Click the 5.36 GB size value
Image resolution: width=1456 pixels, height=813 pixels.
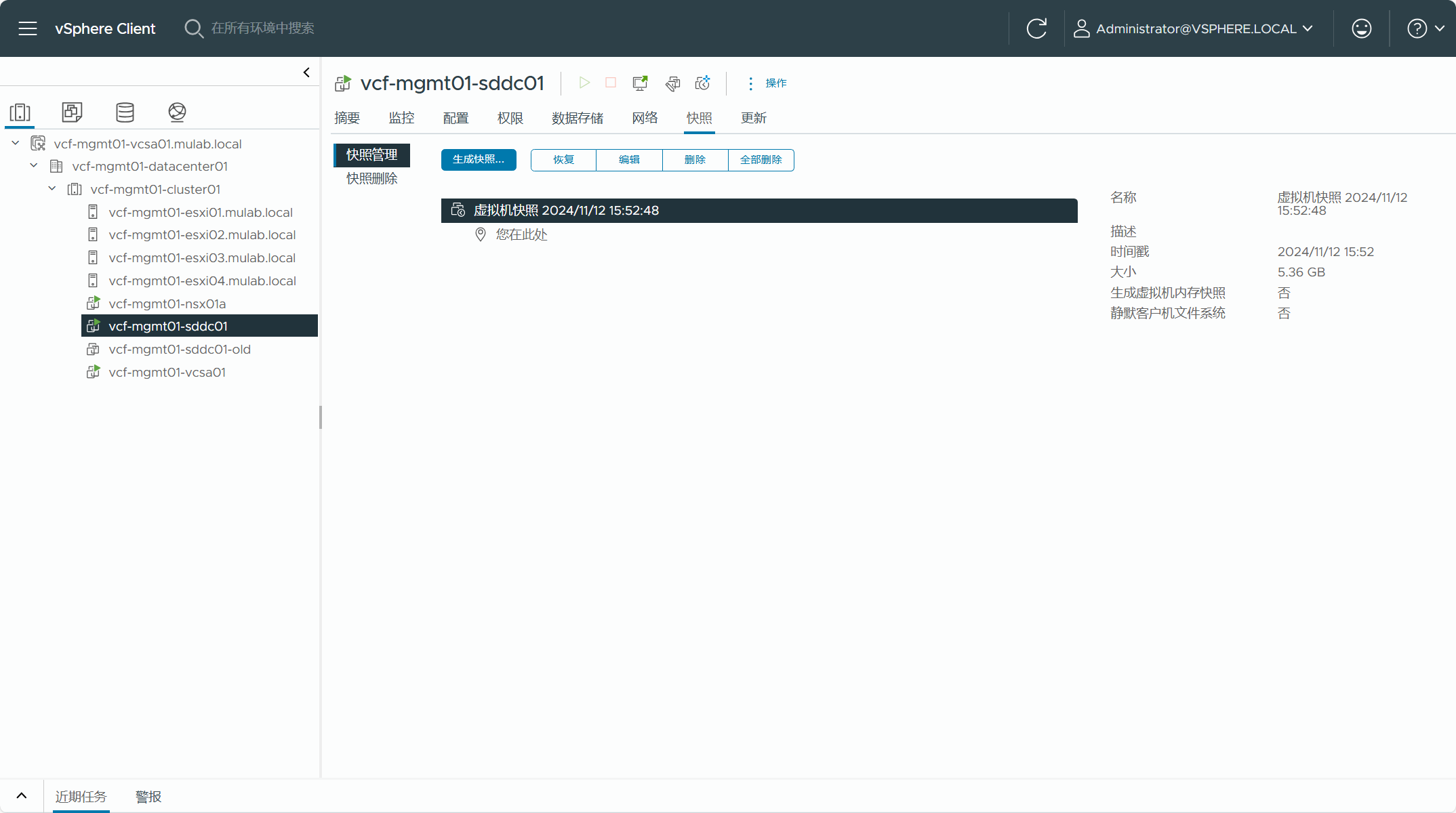(1301, 272)
